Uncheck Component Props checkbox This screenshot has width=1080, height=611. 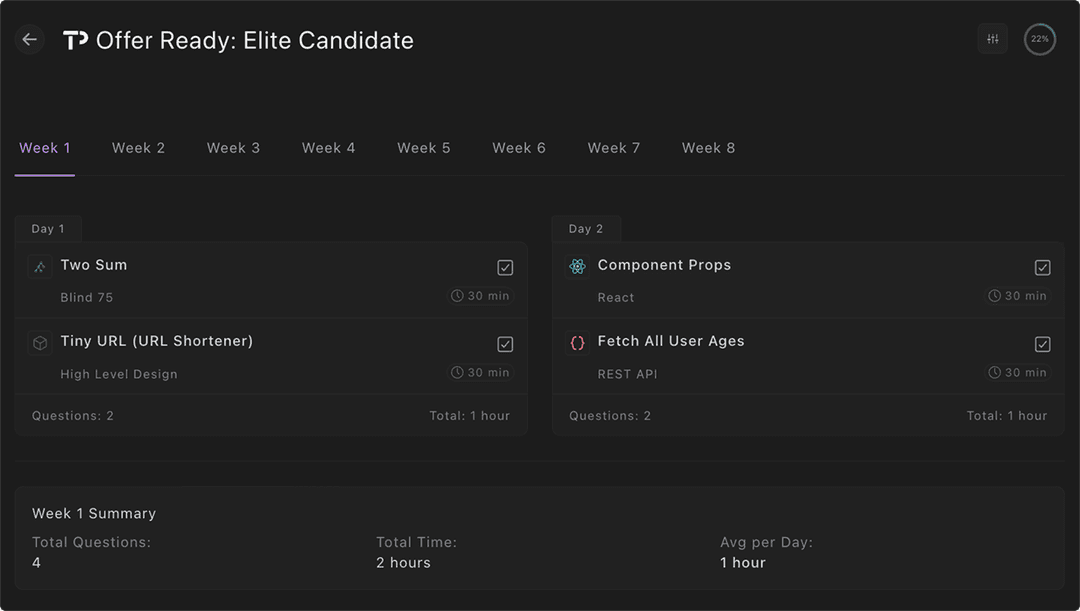click(x=1042, y=267)
